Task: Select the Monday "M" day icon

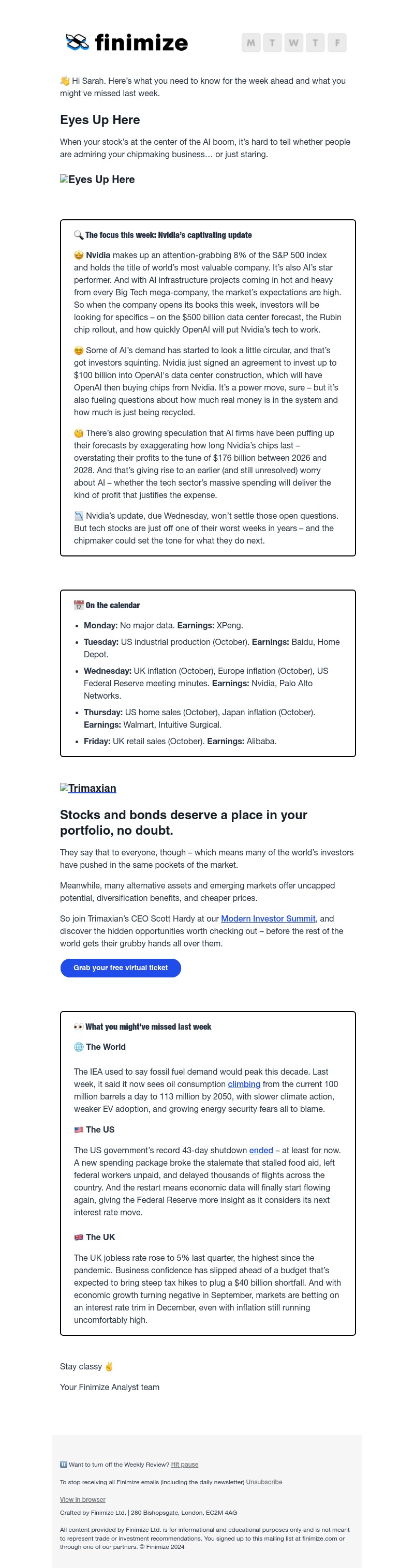Action: (x=250, y=43)
